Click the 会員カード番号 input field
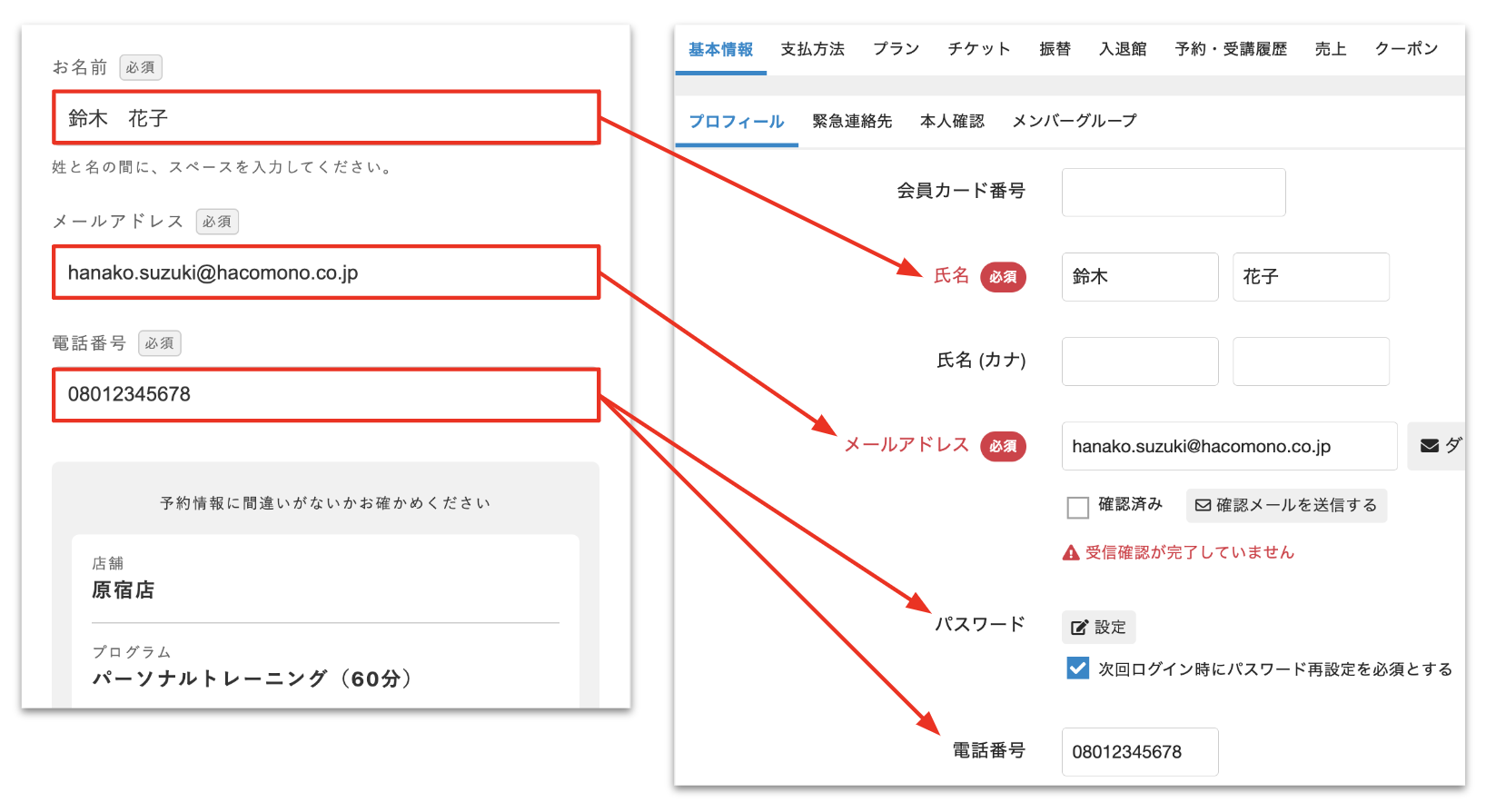 (1173, 192)
